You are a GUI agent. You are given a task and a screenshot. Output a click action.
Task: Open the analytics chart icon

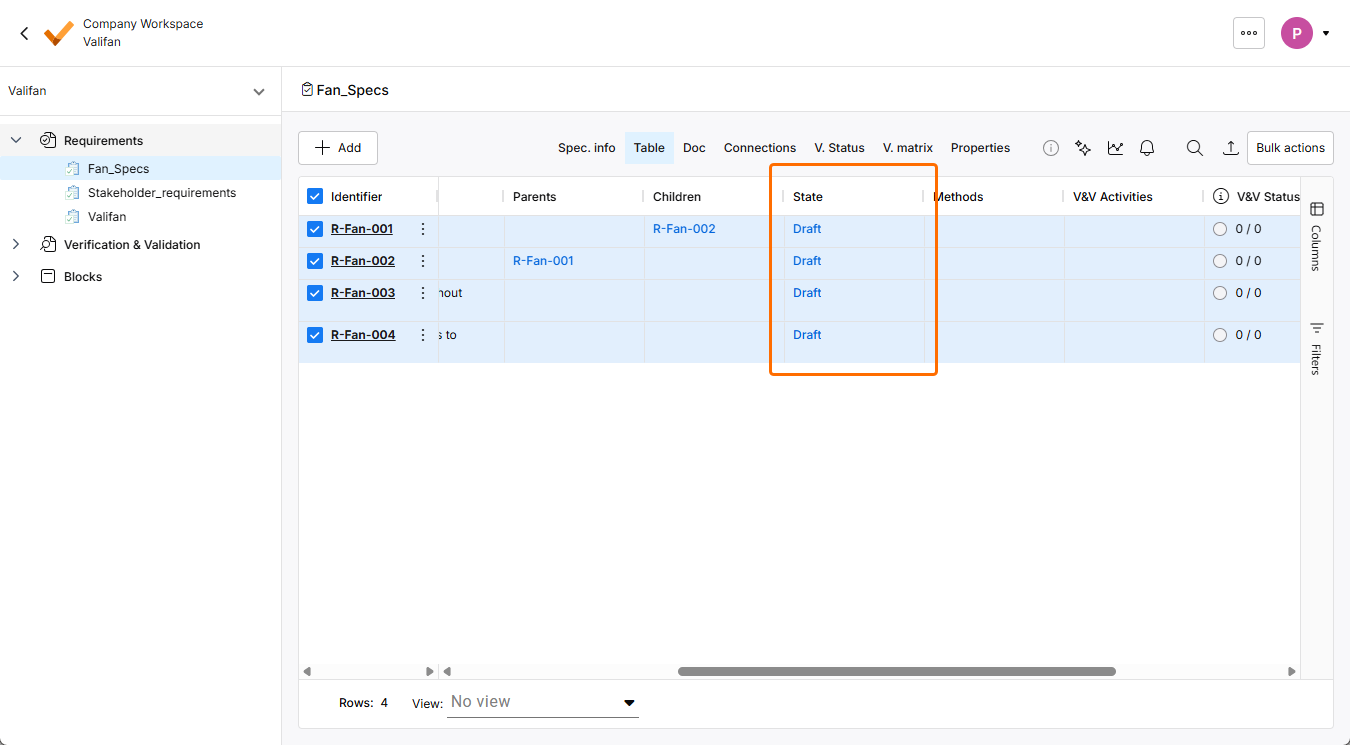pyautogui.click(x=1115, y=148)
